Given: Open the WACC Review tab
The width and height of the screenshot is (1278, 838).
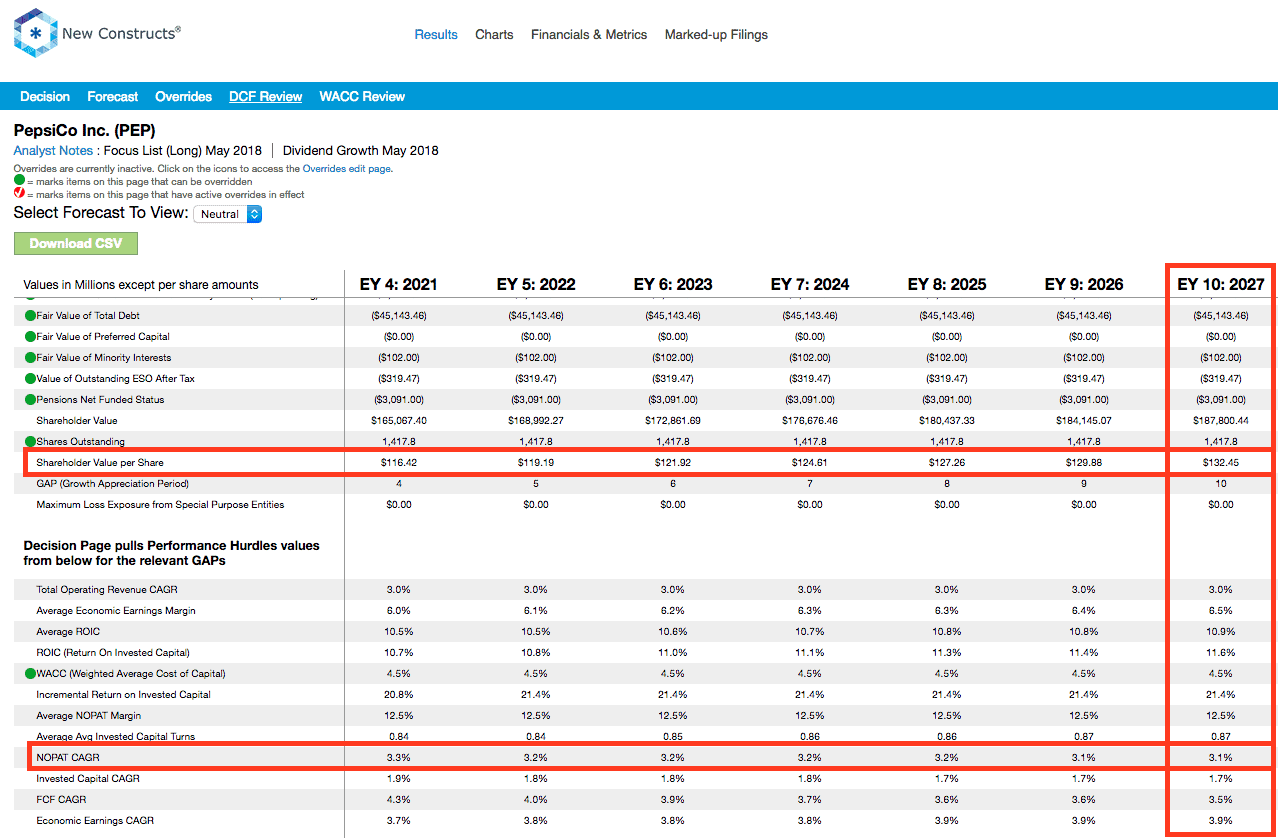Looking at the screenshot, I should pos(362,97).
